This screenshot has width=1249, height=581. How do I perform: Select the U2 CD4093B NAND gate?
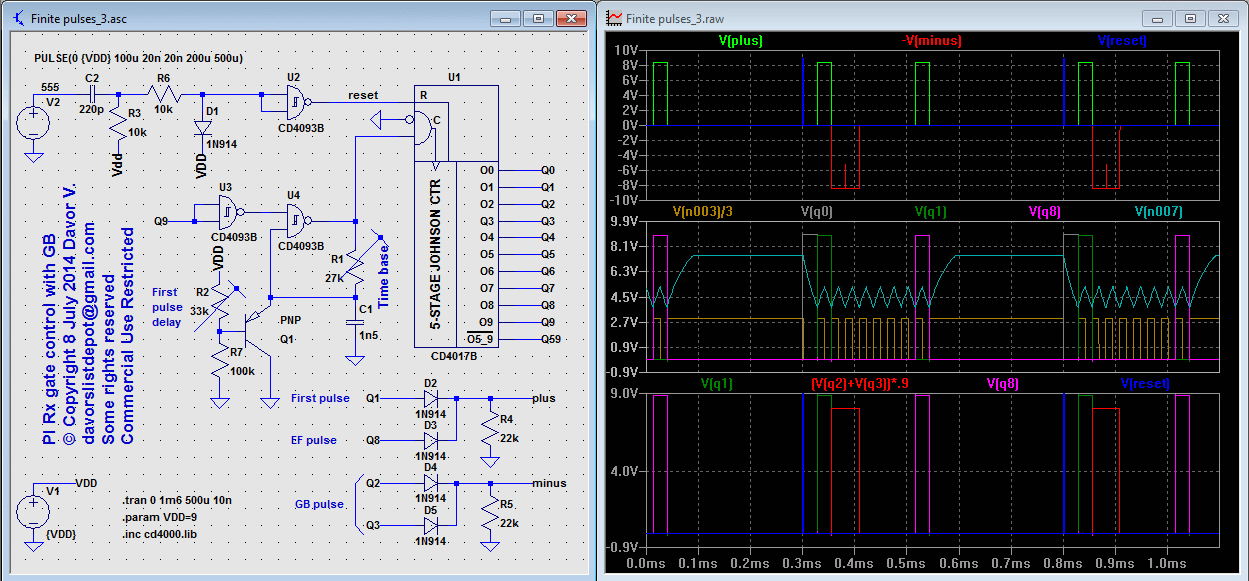[x=294, y=100]
